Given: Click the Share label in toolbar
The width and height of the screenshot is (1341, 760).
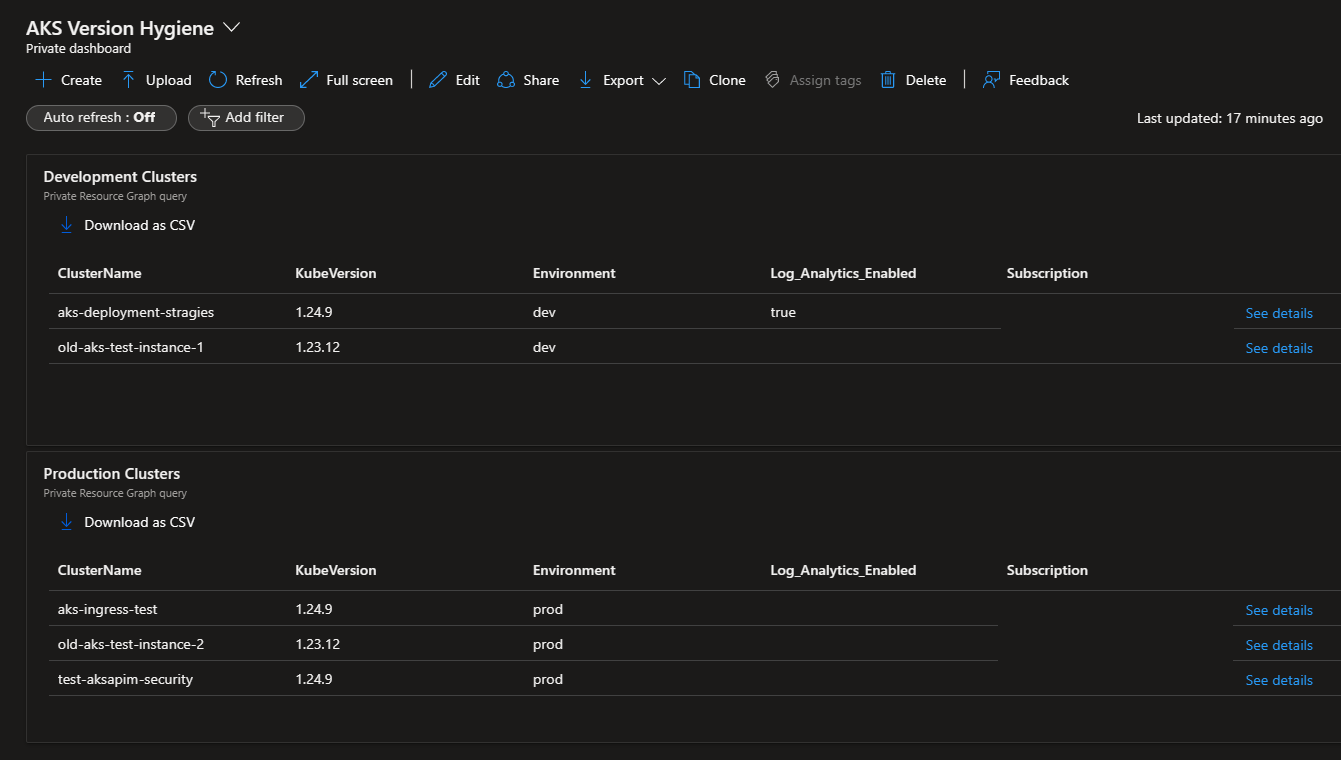Looking at the screenshot, I should click(x=541, y=80).
